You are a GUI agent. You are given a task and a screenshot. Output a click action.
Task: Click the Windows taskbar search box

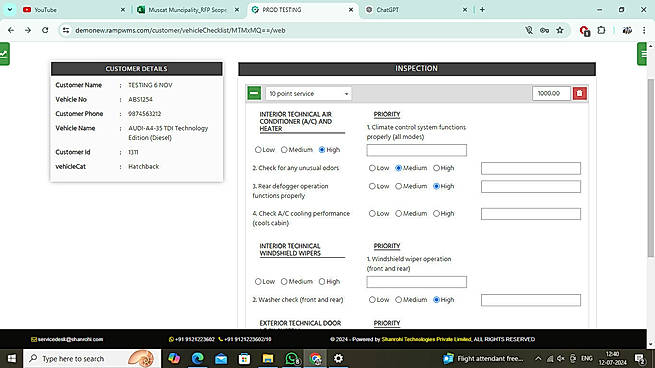tap(92, 358)
